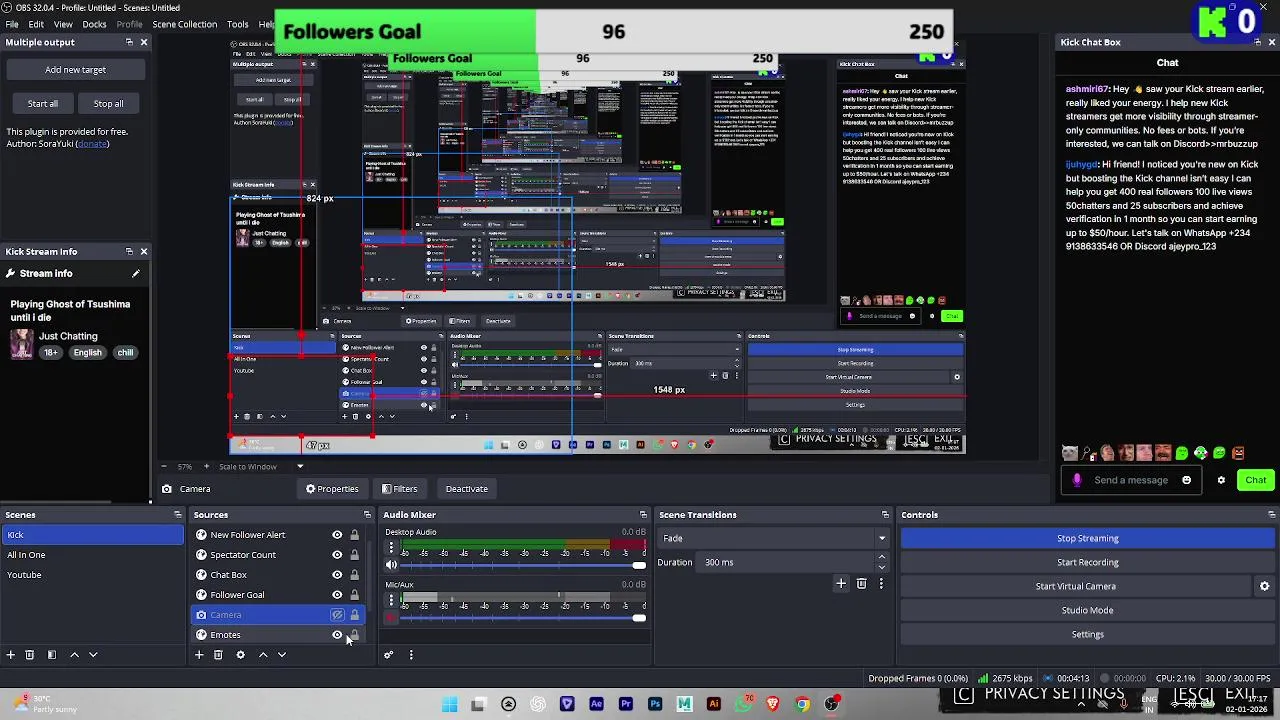Adjust Mic/Aux volume slider

[521, 618]
